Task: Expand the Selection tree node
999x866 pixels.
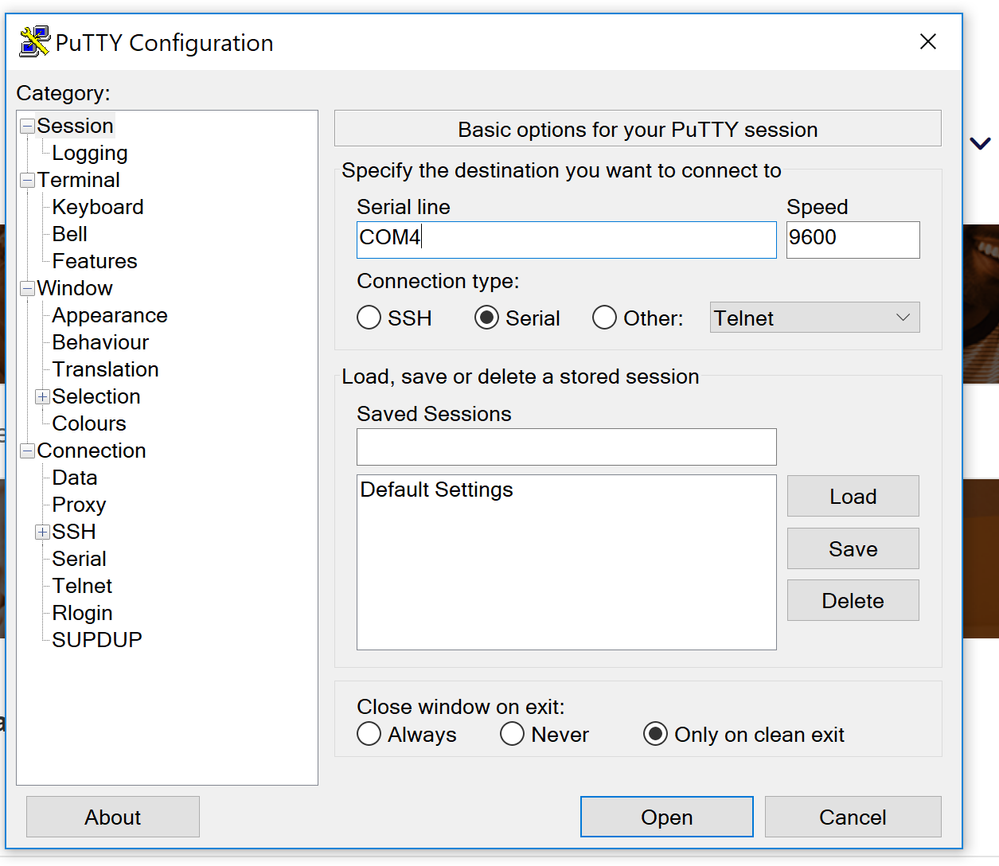Action: (43, 397)
